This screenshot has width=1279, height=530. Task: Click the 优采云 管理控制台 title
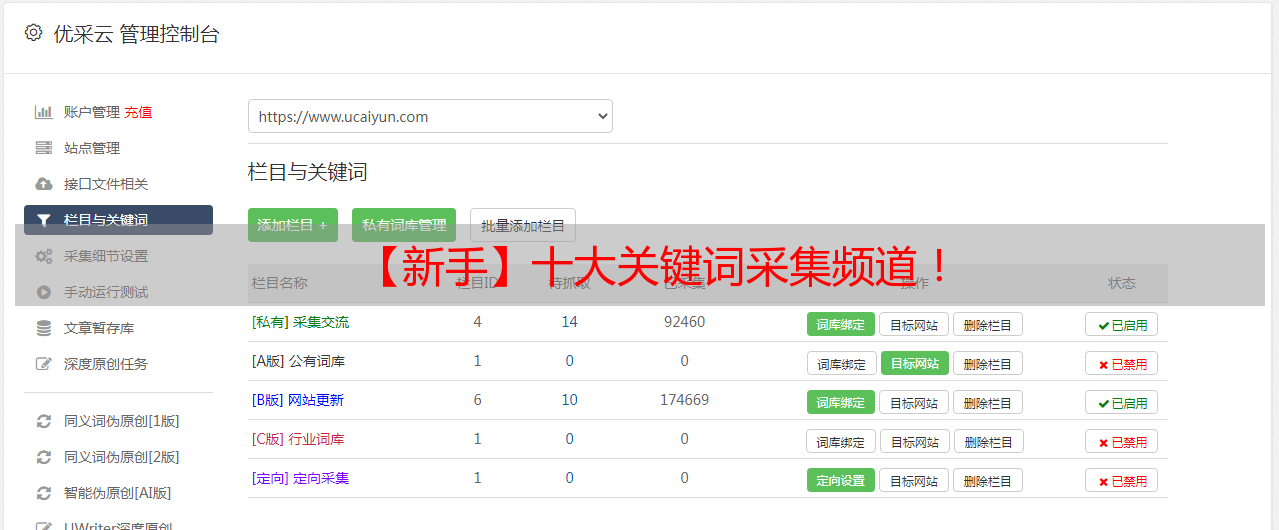click(136, 34)
